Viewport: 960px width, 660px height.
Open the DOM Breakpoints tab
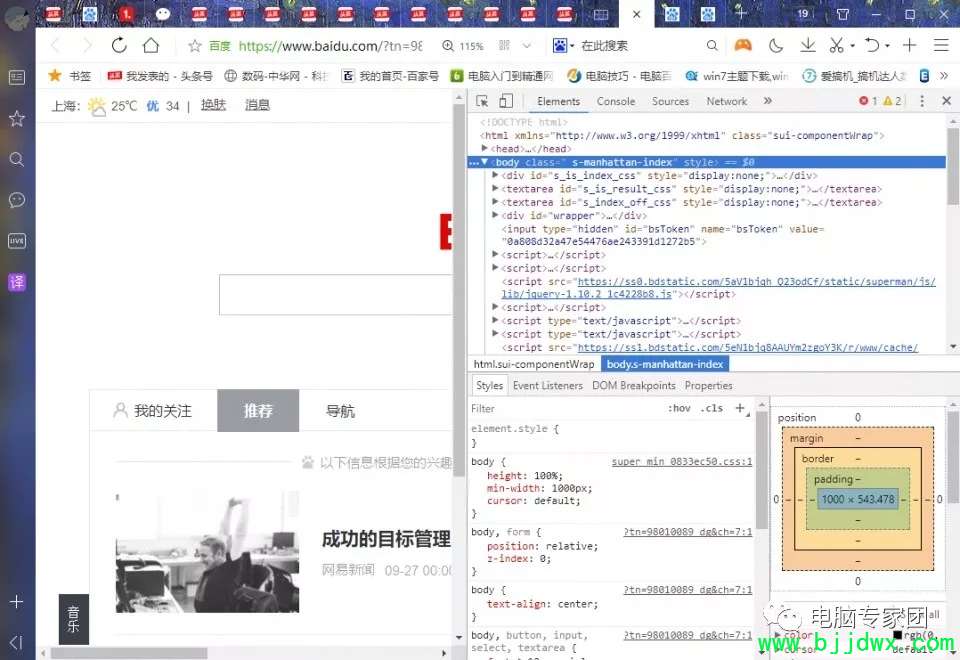coord(634,386)
